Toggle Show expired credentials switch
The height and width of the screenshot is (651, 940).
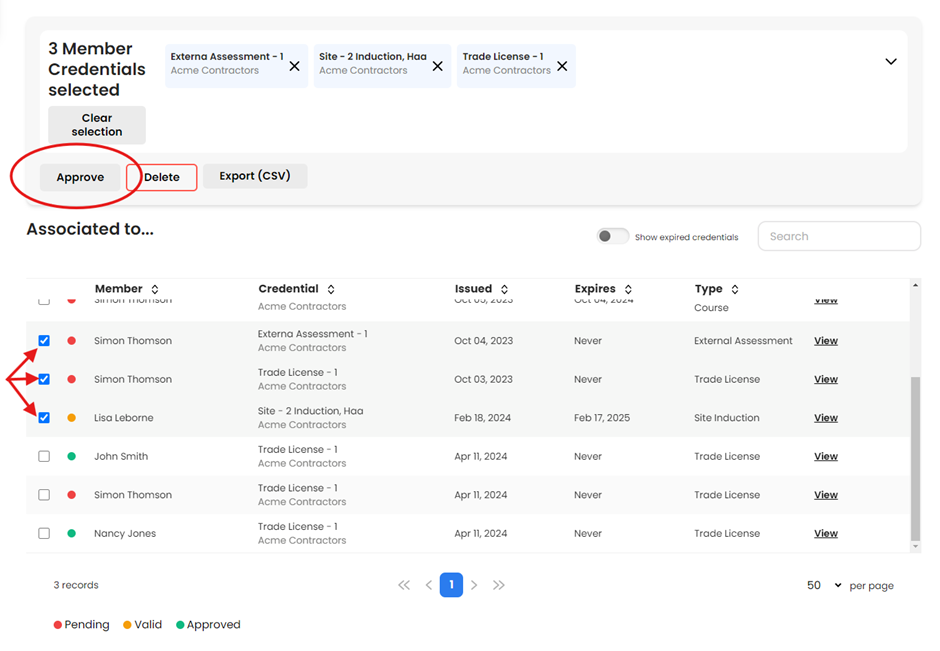pyautogui.click(x=612, y=237)
